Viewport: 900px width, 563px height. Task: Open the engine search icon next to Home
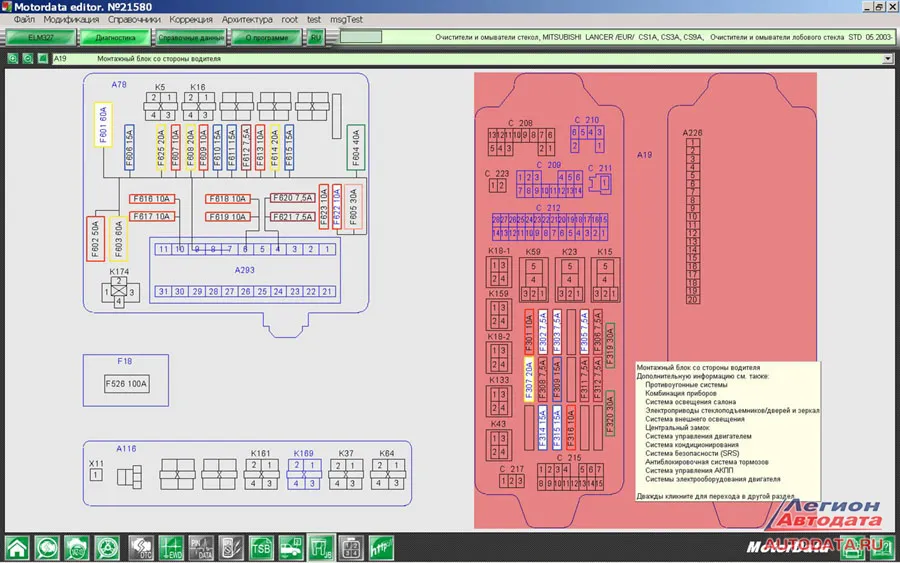[x=47, y=548]
